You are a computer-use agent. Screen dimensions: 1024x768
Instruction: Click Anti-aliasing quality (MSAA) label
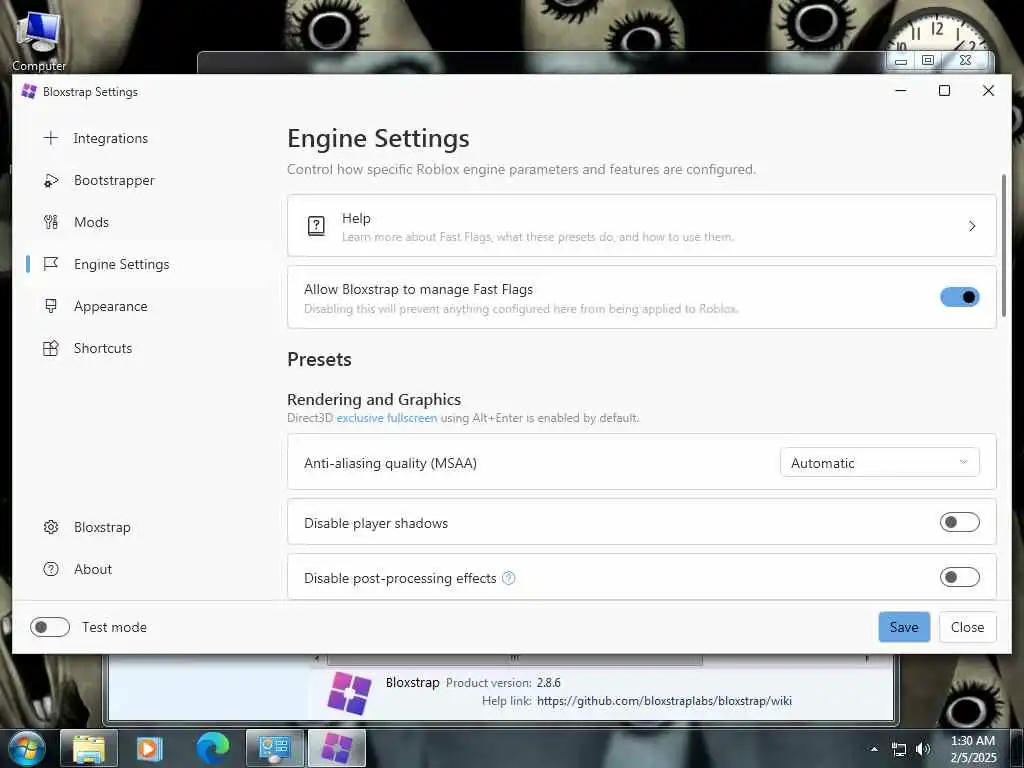(391, 463)
